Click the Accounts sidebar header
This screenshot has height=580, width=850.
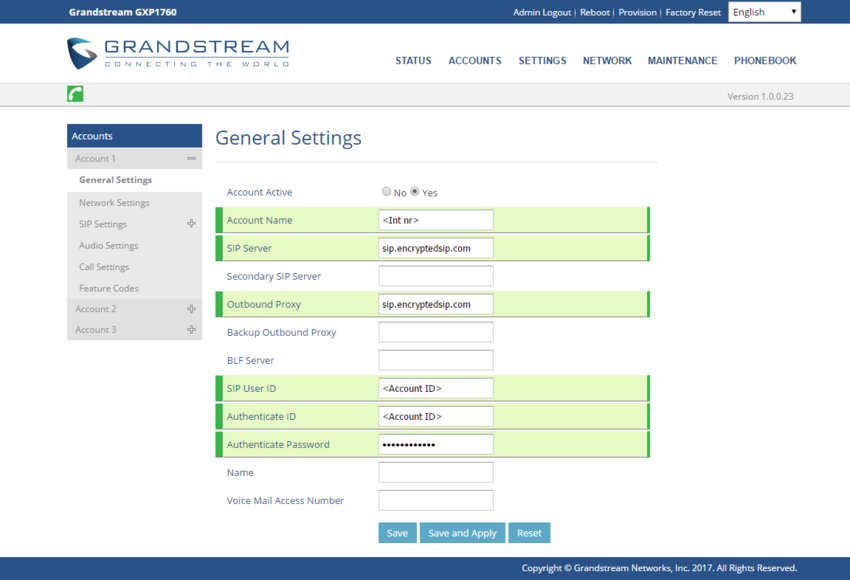tap(134, 136)
